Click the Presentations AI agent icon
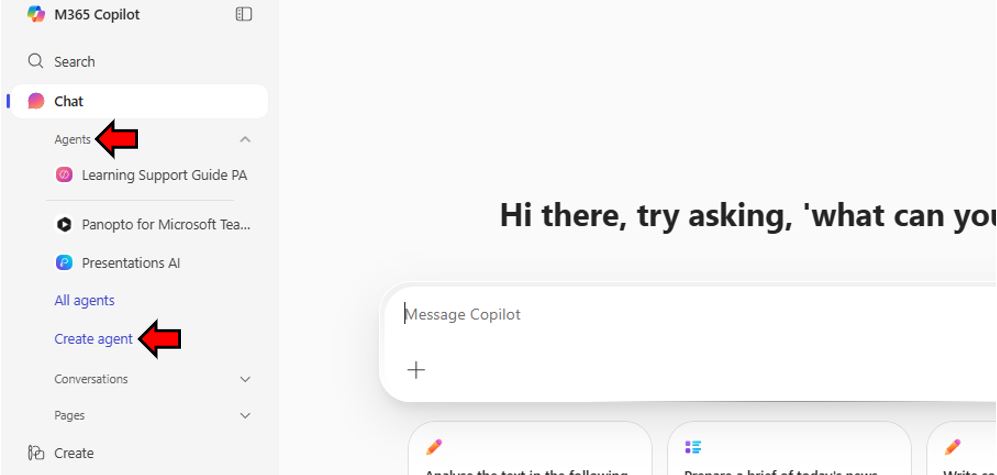 coord(64,263)
